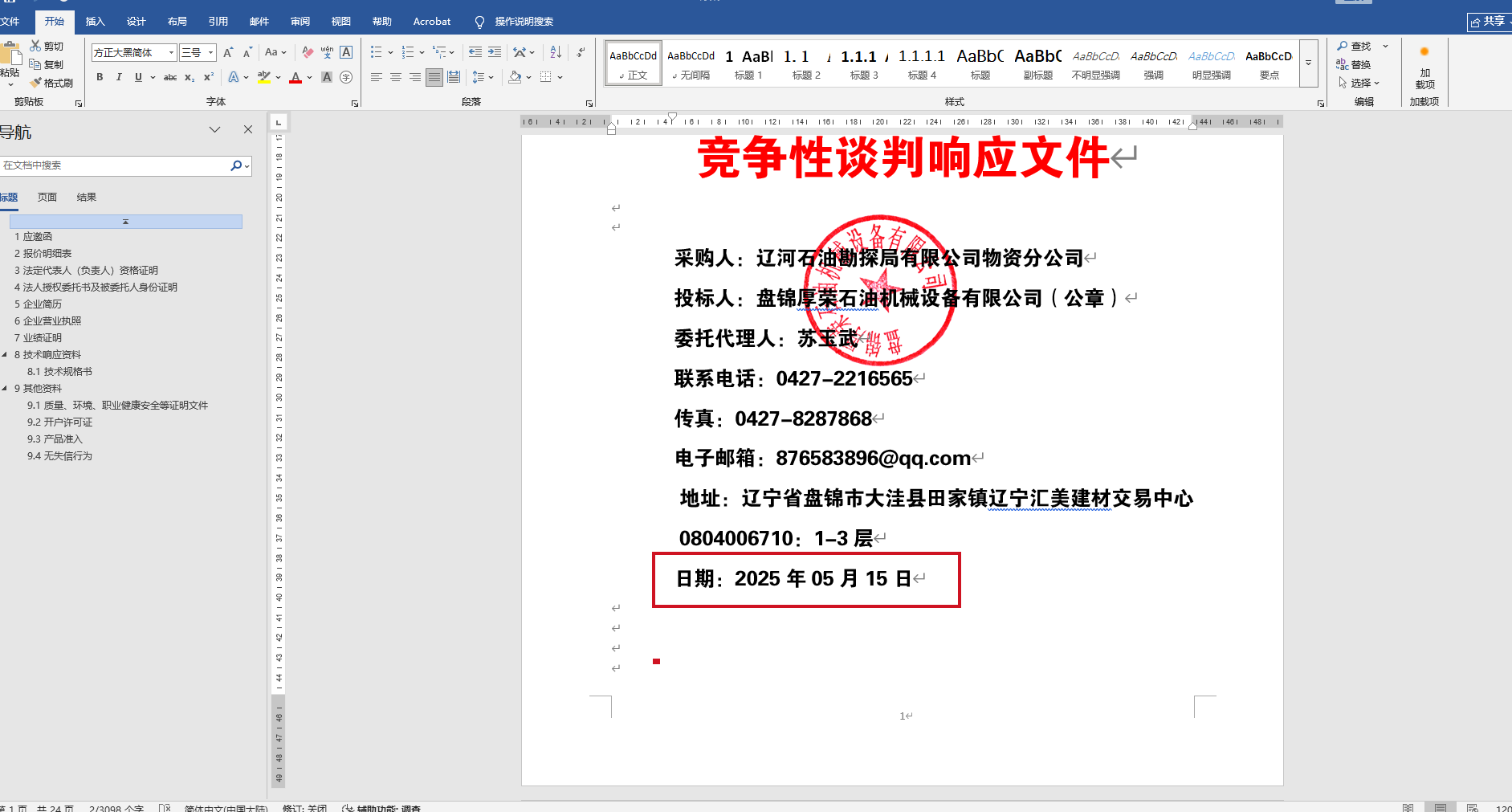Click the Acrobat ribbon tab
1512x812 pixels.
(432, 22)
